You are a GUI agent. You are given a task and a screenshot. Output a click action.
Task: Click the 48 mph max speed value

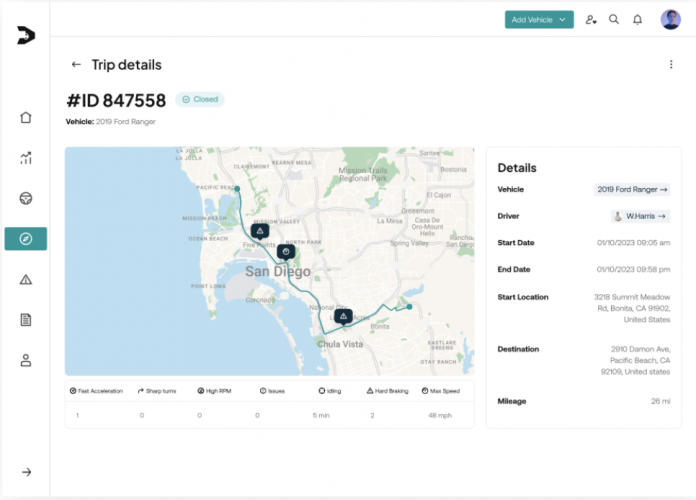pyautogui.click(x=440, y=415)
